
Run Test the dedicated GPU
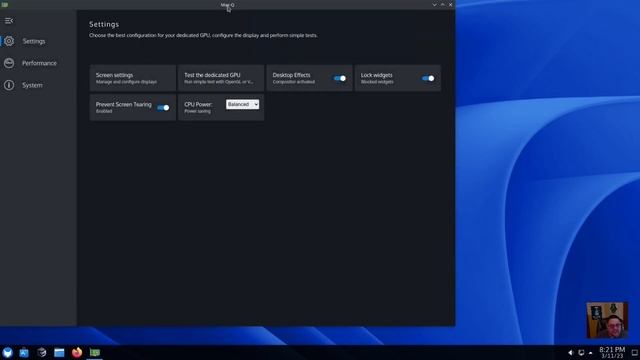(x=221, y=78)
